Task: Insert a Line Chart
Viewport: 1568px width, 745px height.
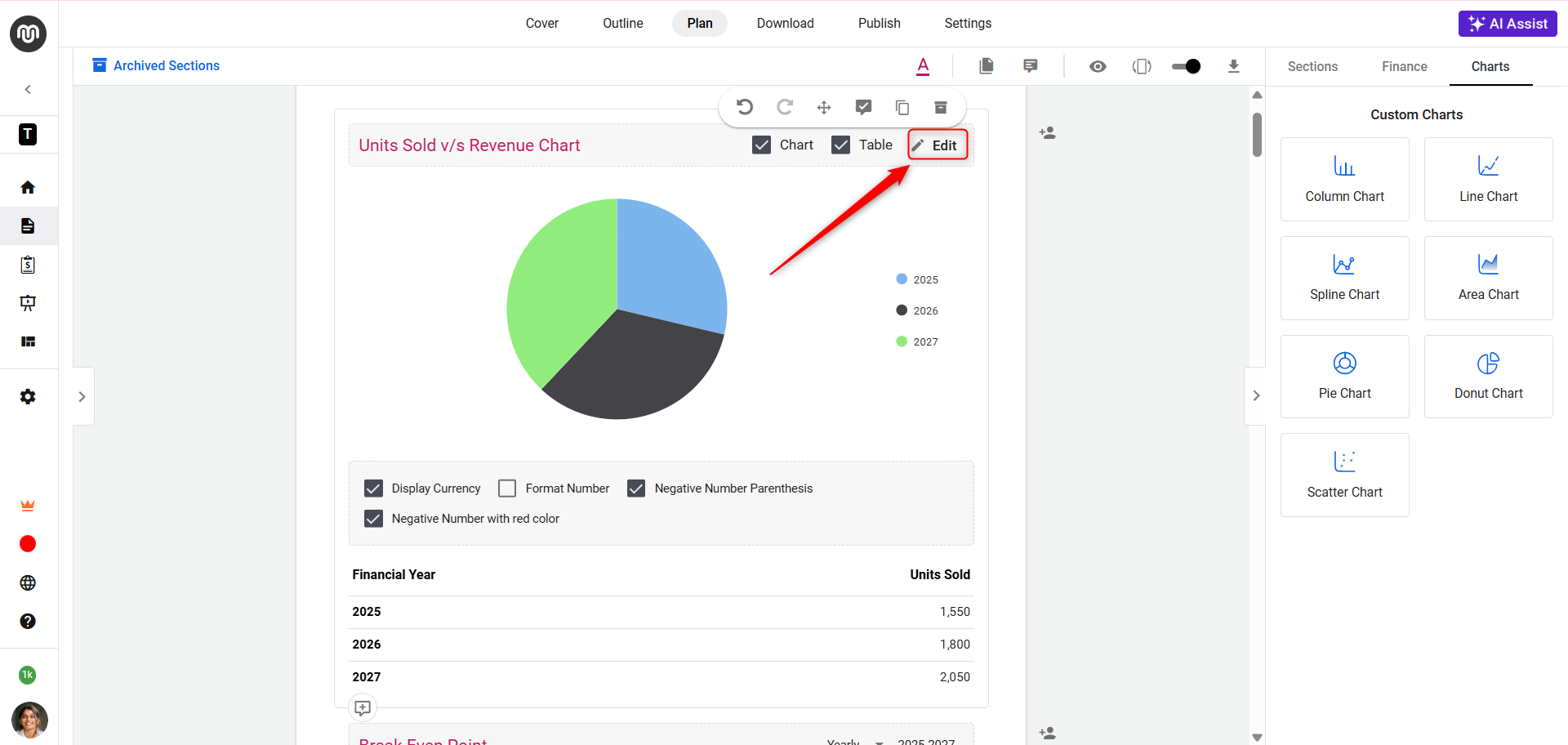Action: coord(1489,179)
